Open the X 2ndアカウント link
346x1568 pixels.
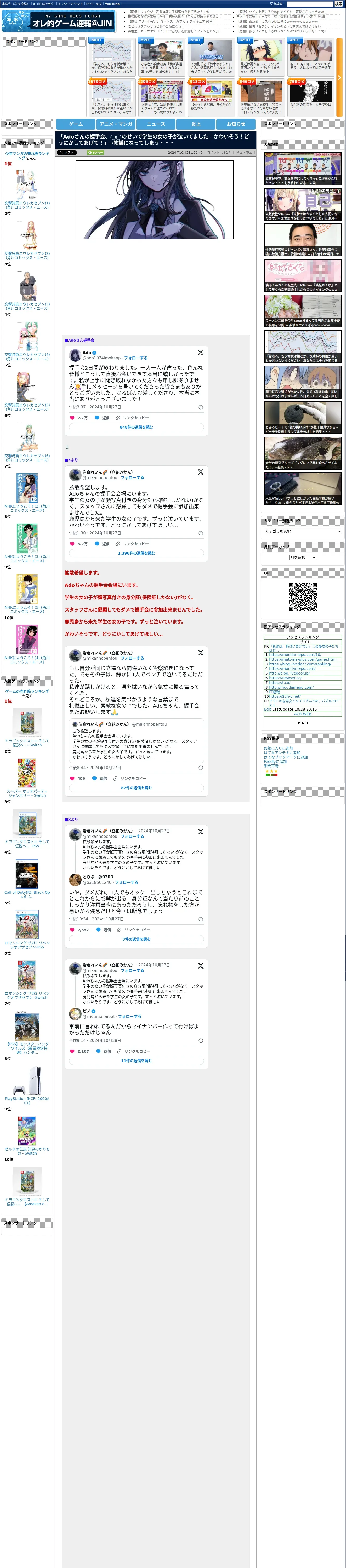click(x=71, y=4)
